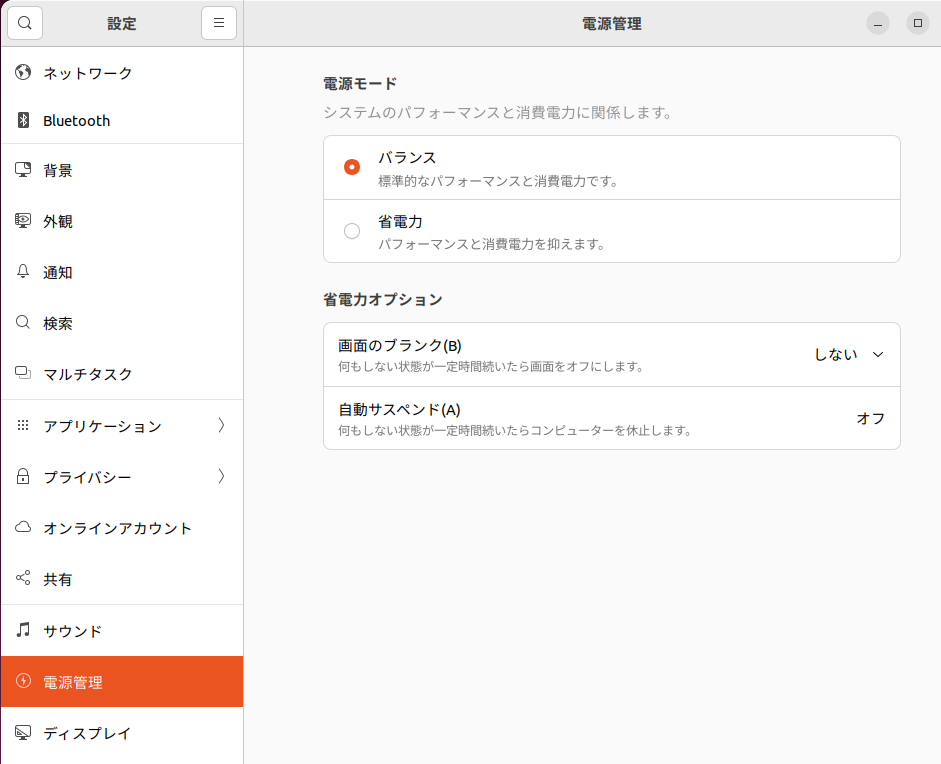Open the 画面のブランク dropdown showing しない
The image size is (941, 764).
point(848,354)
